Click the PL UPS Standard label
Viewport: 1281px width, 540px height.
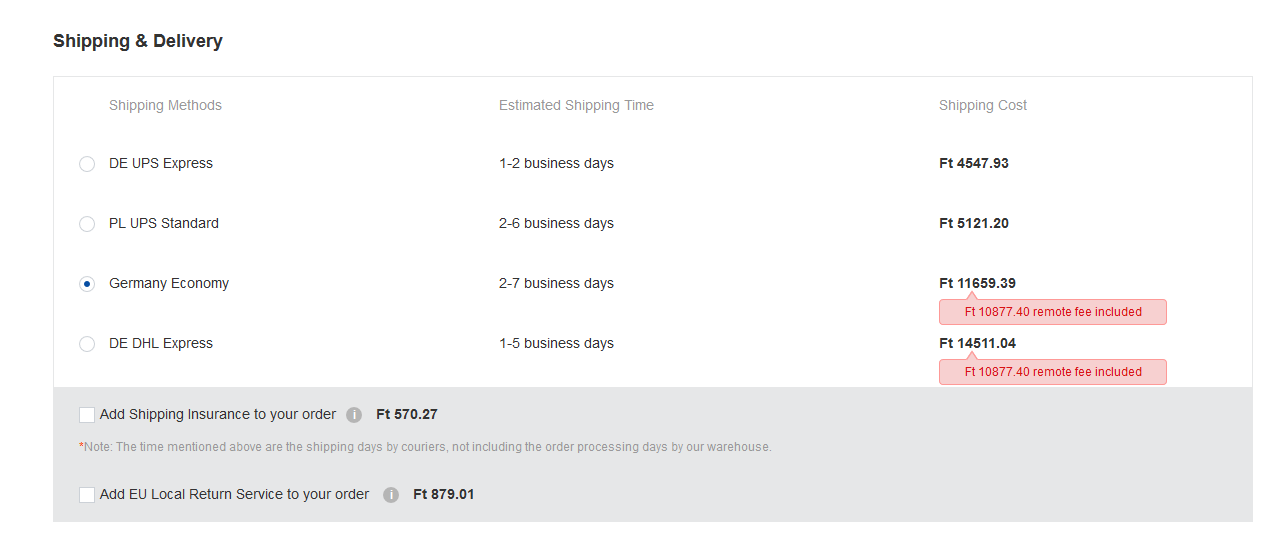[164, 223]
